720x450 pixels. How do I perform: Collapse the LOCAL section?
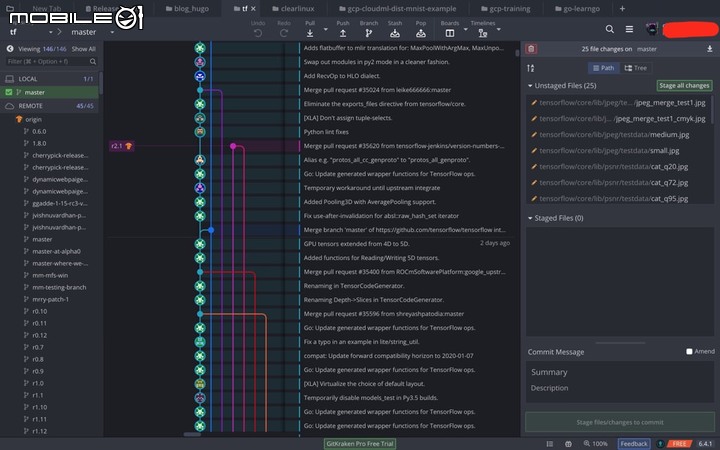coord(49,79)
